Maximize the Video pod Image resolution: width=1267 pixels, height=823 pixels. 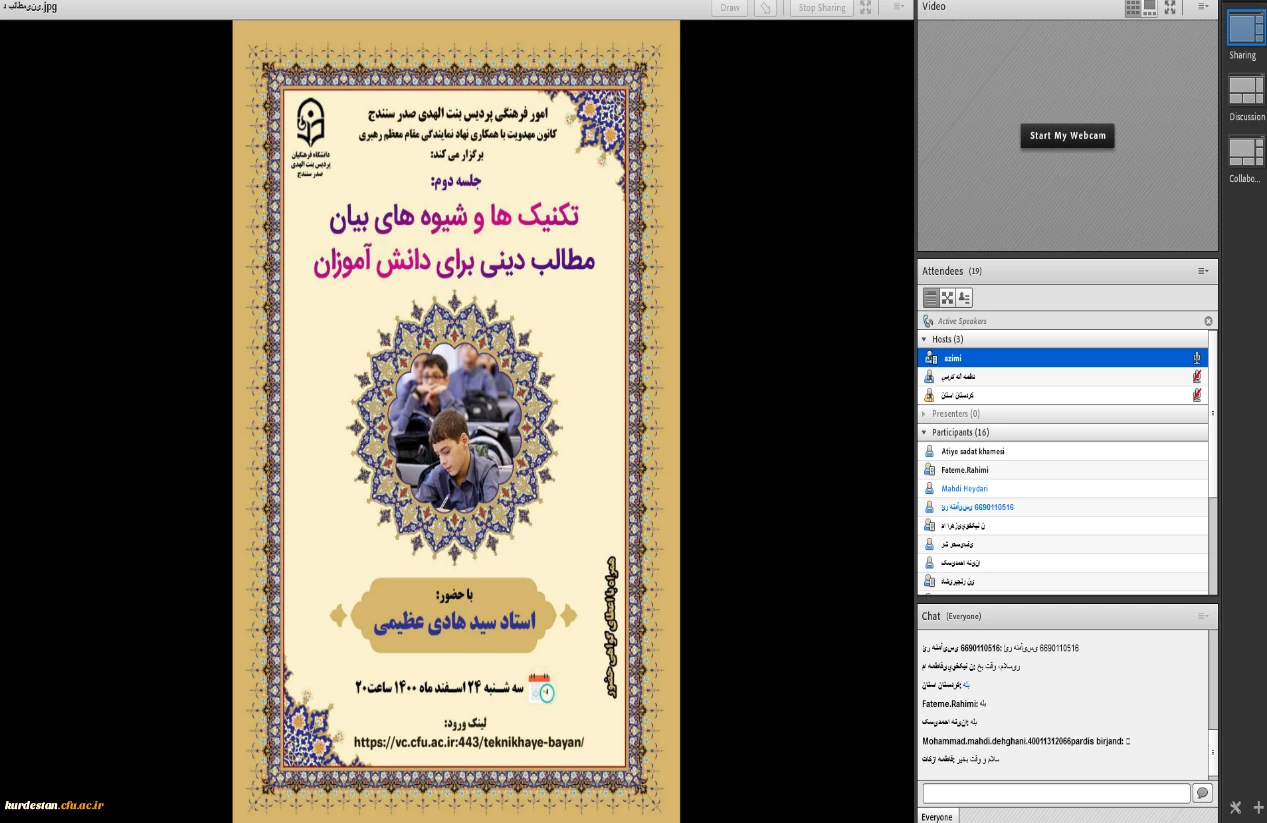pos(1170,7)
